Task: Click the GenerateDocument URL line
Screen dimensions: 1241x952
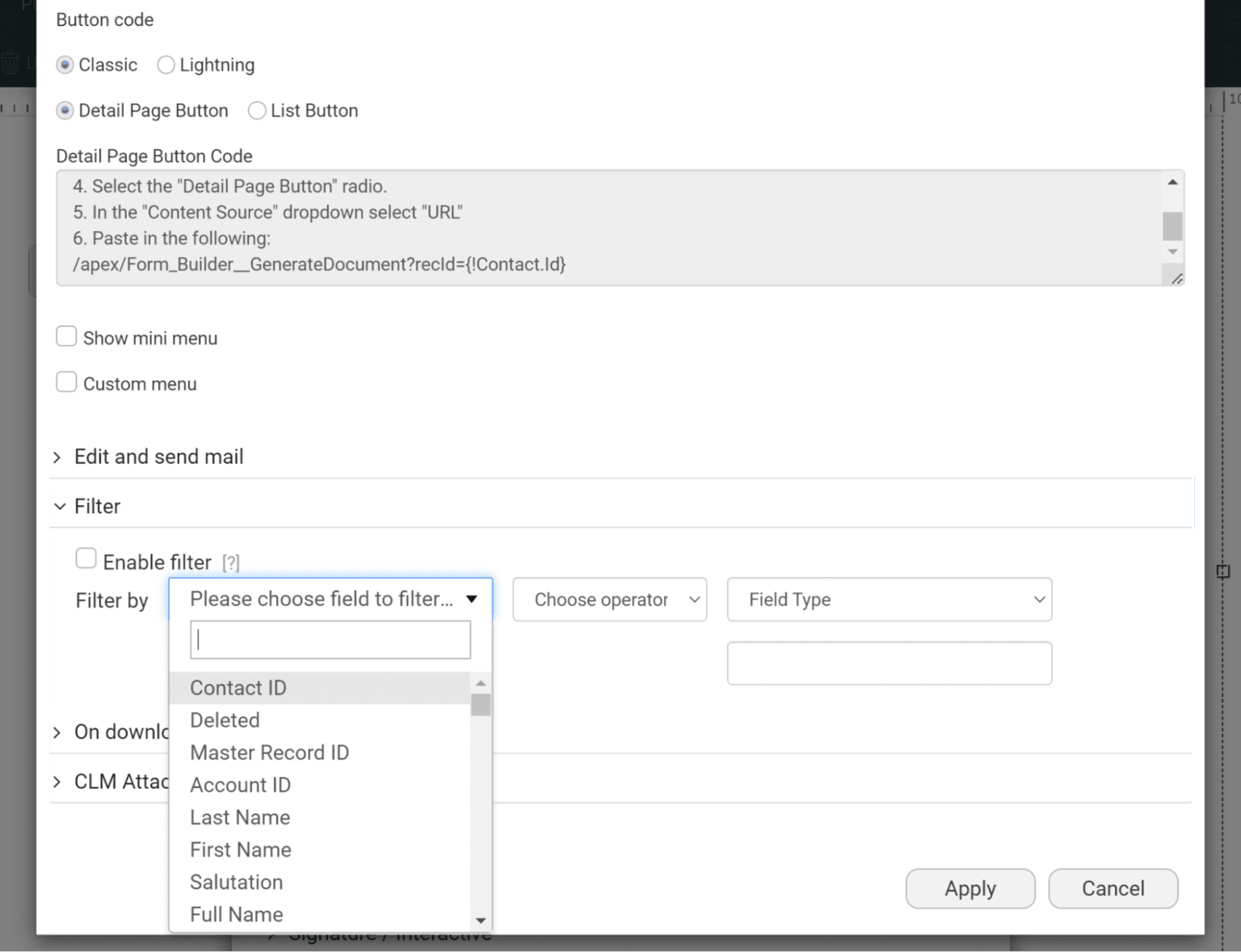Action: click(x=319, y=264)
